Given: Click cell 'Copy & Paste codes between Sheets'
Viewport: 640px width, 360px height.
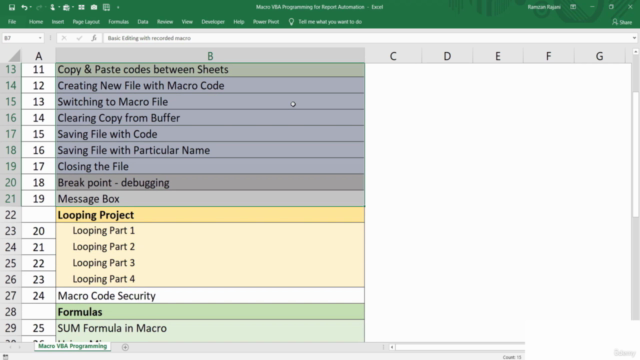Looking at the screenshot, I should [210, 69].
